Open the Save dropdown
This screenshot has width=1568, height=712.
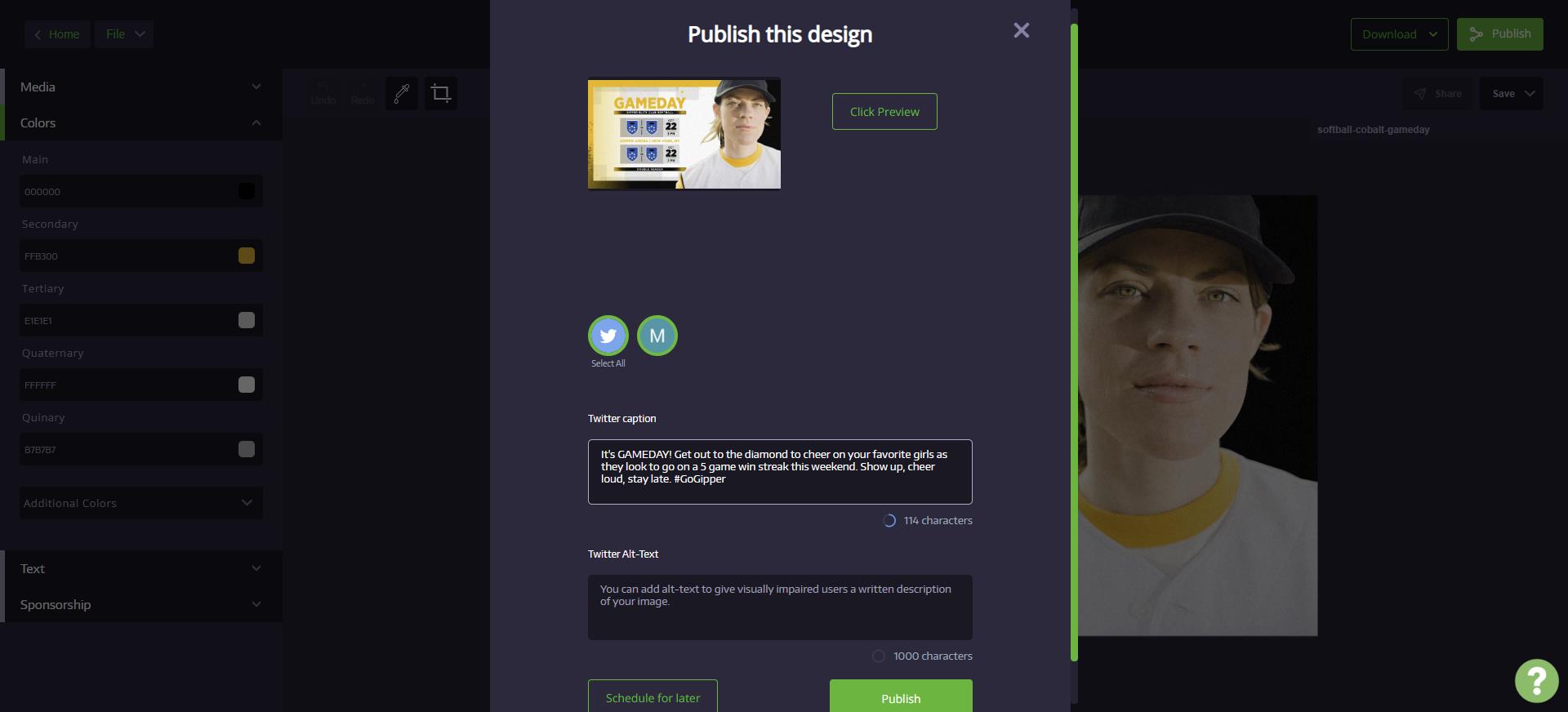(x=1512, y=94)
